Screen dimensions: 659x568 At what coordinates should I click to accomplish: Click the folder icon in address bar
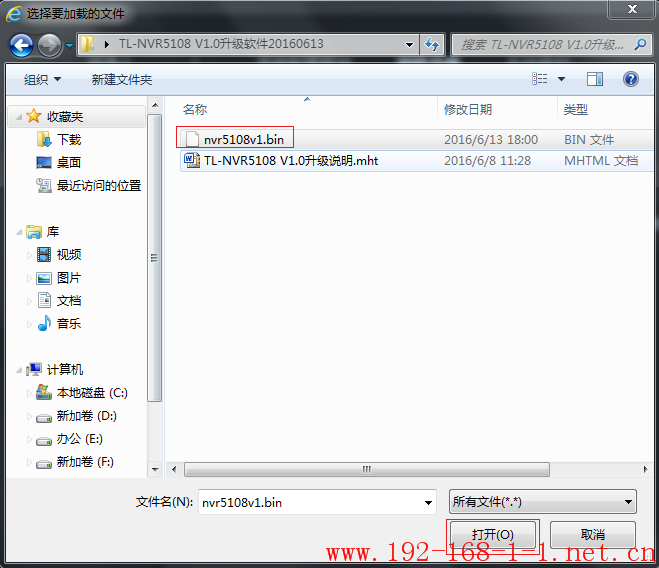coord(87,44)
